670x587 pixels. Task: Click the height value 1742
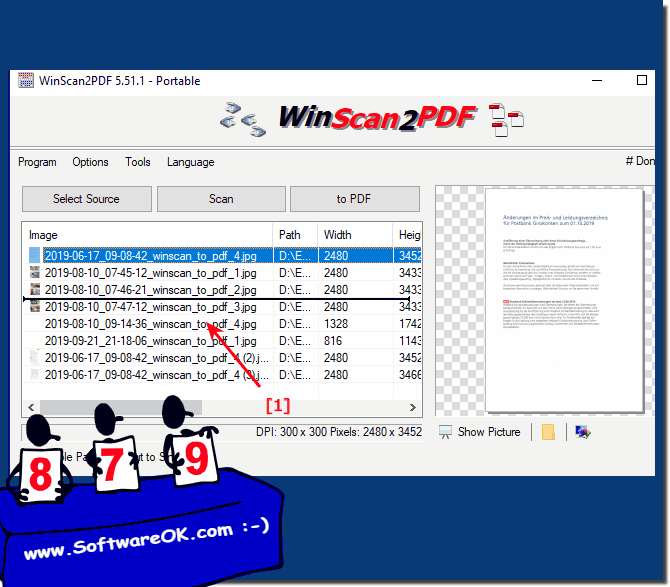[410, 324]
